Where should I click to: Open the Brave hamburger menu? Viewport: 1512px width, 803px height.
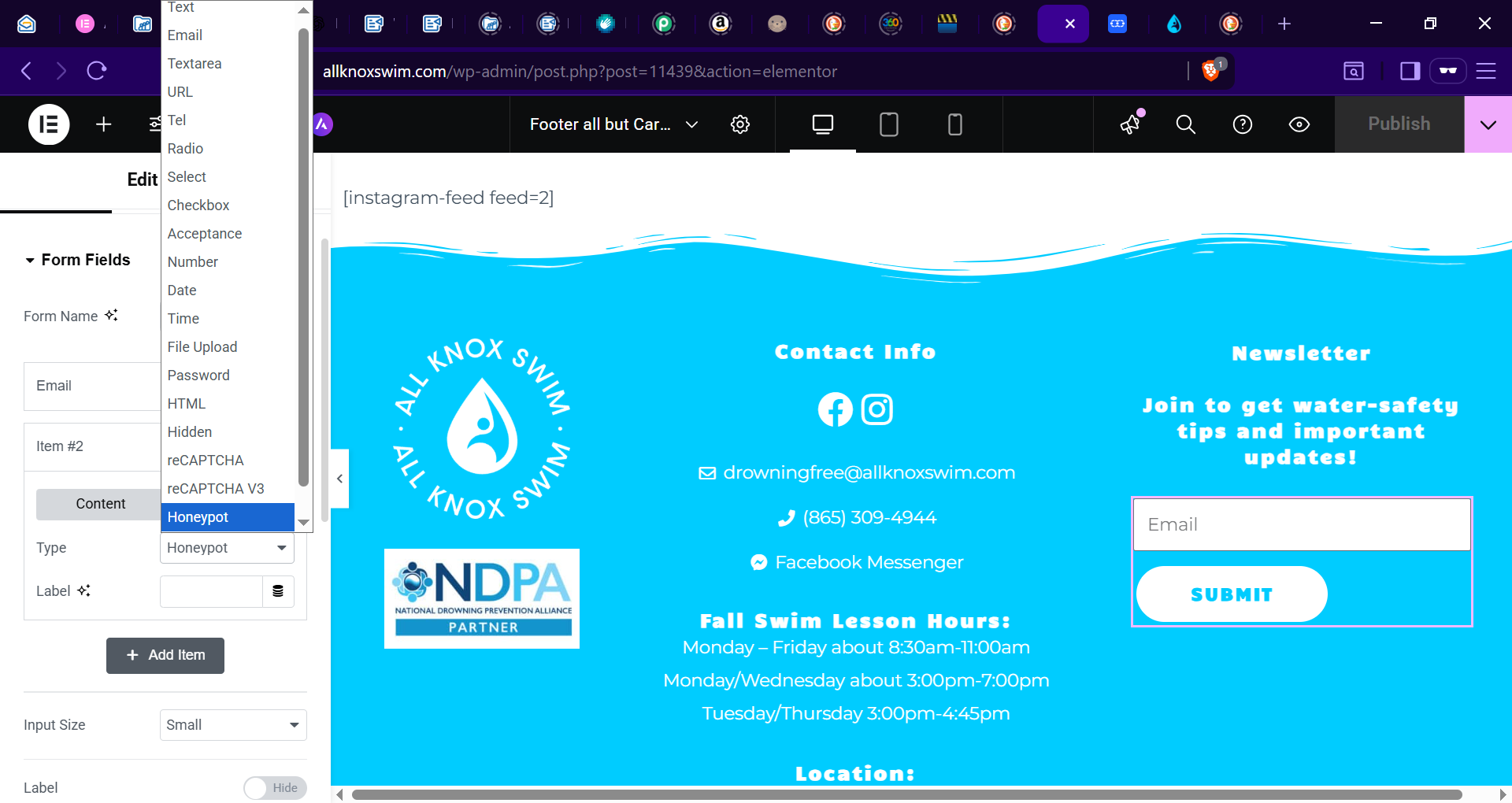[x=1486, y=71]
